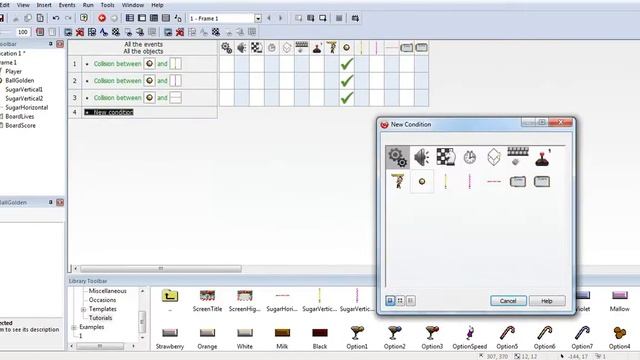Select the purple SugarVertical object in the dialog
This screenshot has width=640, height=360.
470,181
